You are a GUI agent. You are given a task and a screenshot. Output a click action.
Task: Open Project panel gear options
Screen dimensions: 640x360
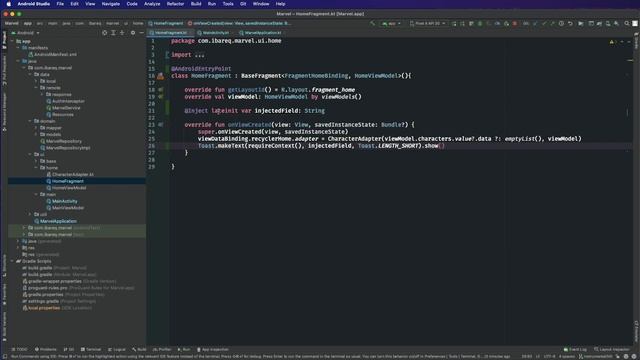click(x=133, y=33)
